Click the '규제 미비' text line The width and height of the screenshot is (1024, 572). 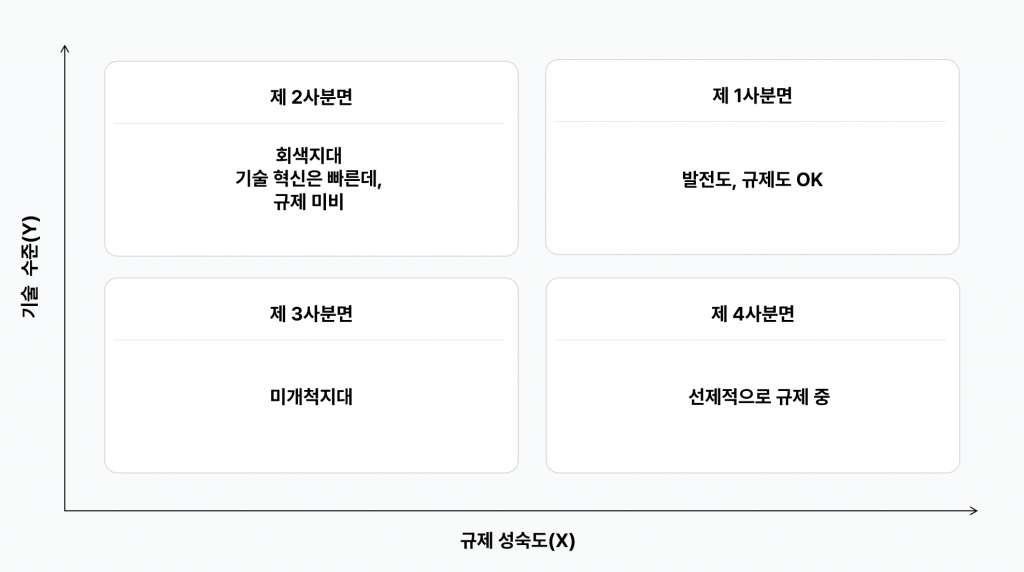point(310,202)
